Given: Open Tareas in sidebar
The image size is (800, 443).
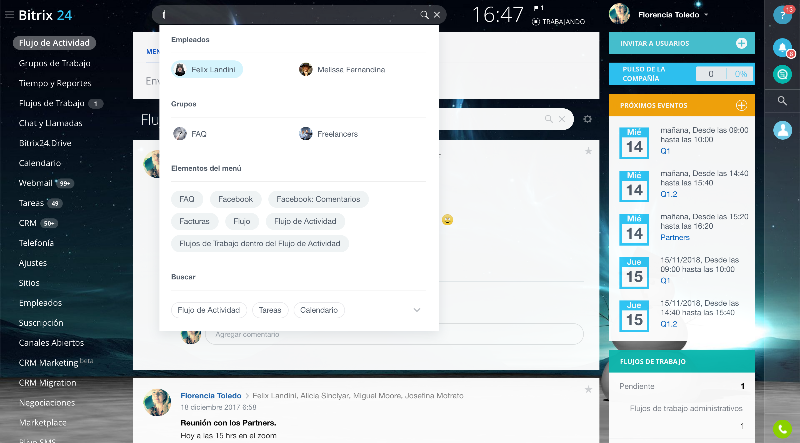Looking at the screenshot, I should click(x=31, y=203).
